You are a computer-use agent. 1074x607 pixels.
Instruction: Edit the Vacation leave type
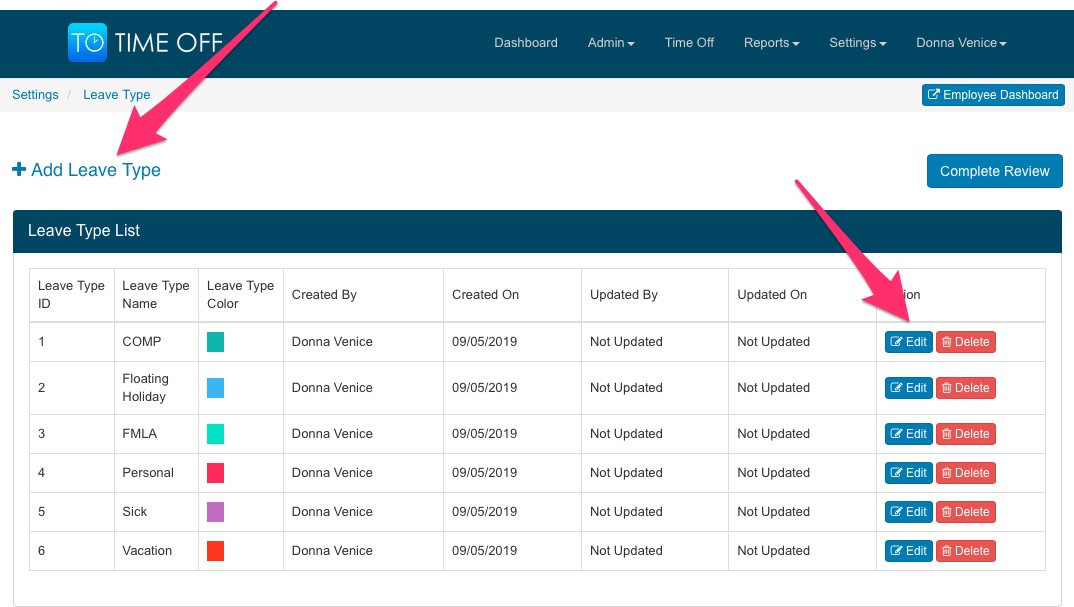pos(908,551)
